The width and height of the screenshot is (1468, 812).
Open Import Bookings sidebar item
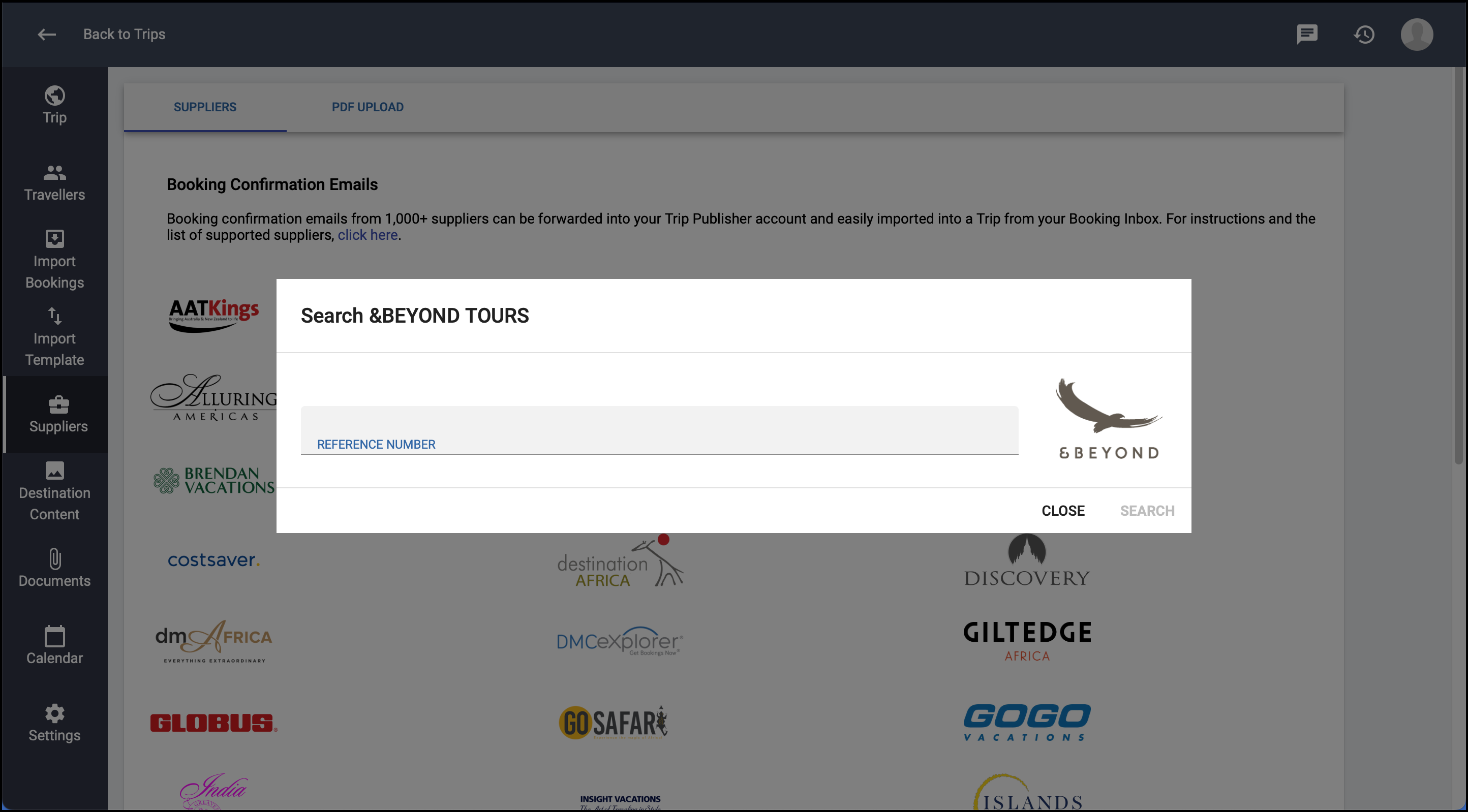click(55, 260)
